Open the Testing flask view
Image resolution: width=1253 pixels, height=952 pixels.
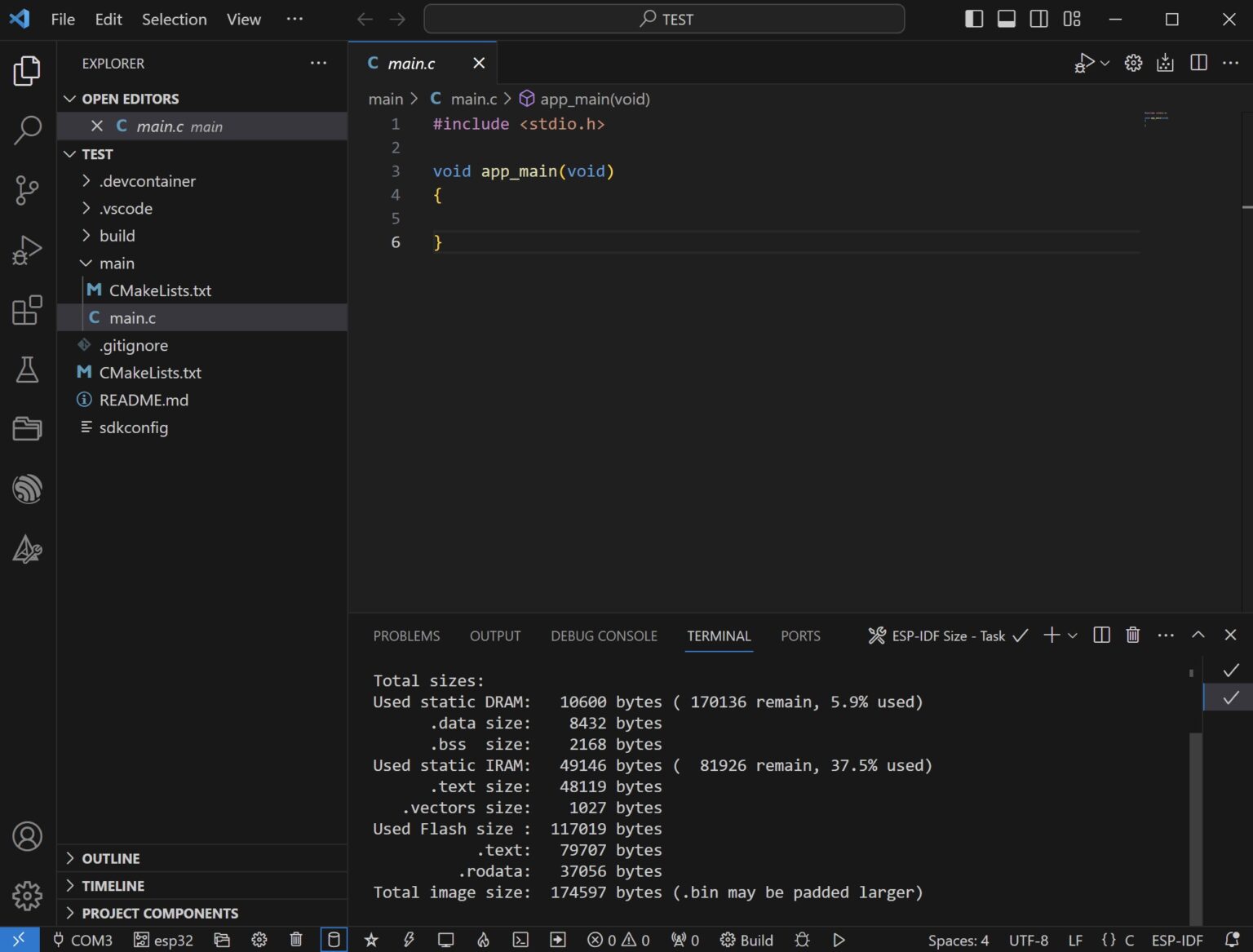tap(28, 370)
